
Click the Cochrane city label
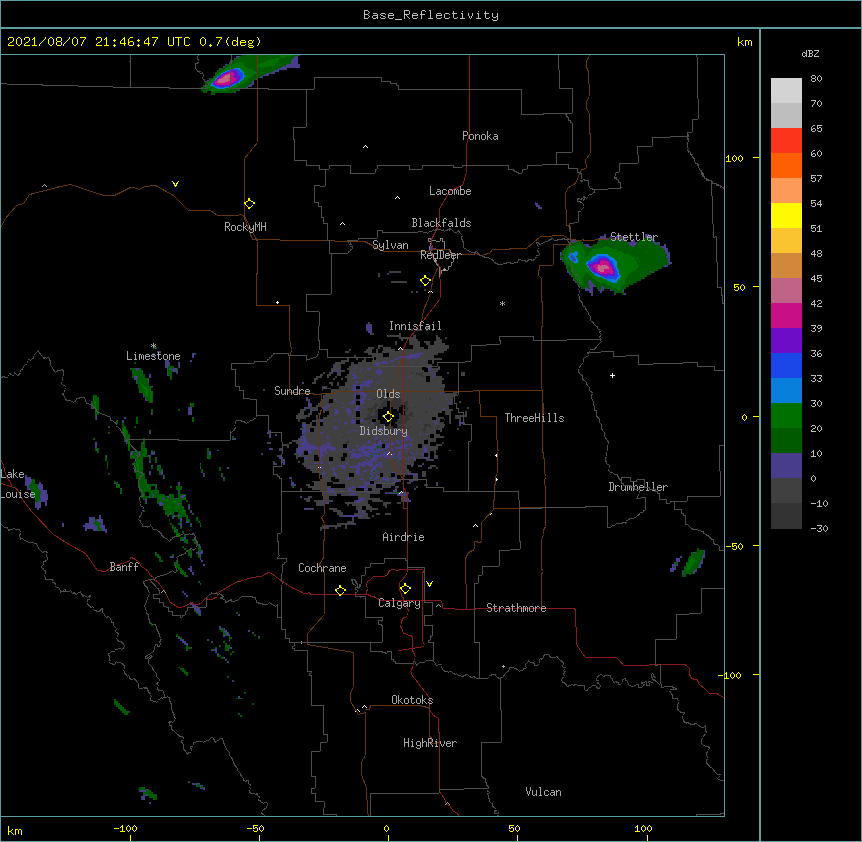pyautogui.click(x=322, y=568)
